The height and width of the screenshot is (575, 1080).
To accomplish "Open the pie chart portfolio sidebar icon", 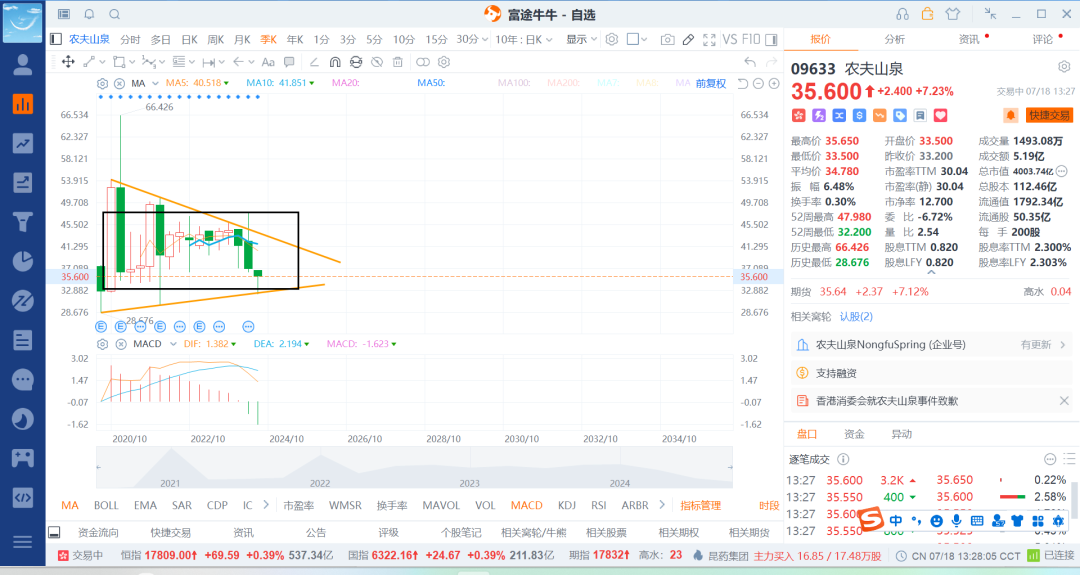I will pyautogui.click(x=23, y=261).
